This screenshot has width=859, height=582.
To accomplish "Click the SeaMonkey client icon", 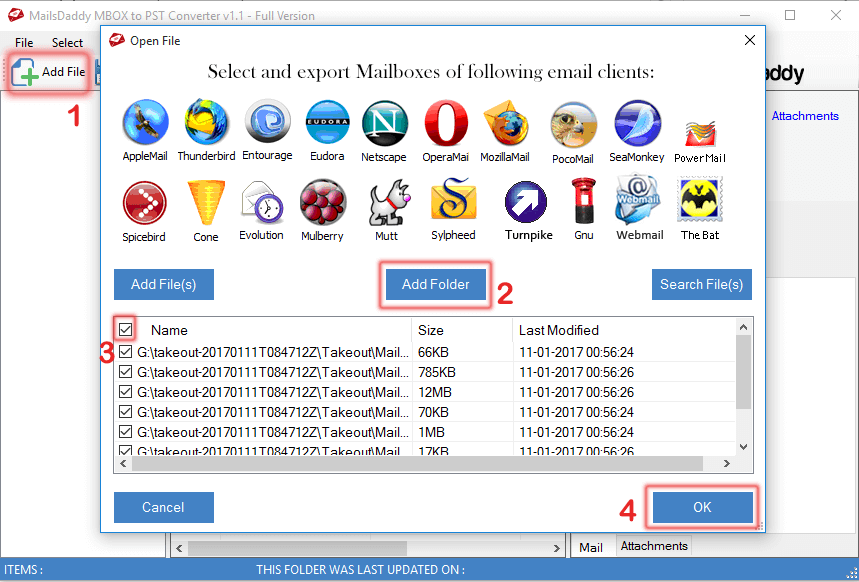I will tap(637, 123).
